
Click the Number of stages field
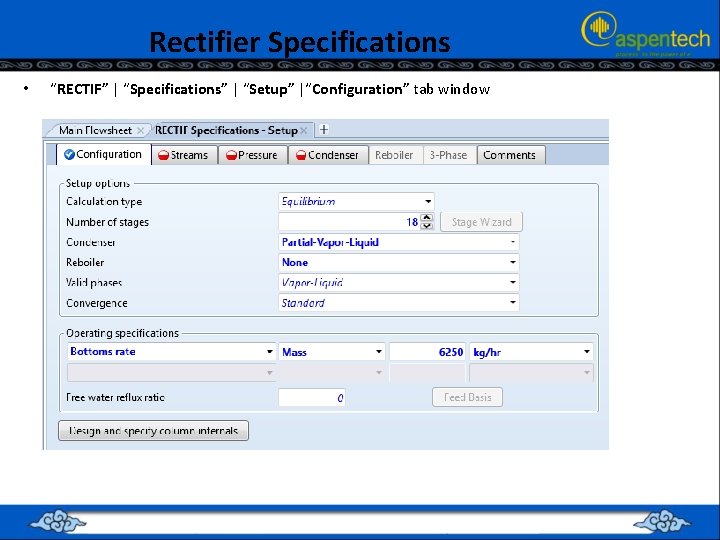pos(349,222)
